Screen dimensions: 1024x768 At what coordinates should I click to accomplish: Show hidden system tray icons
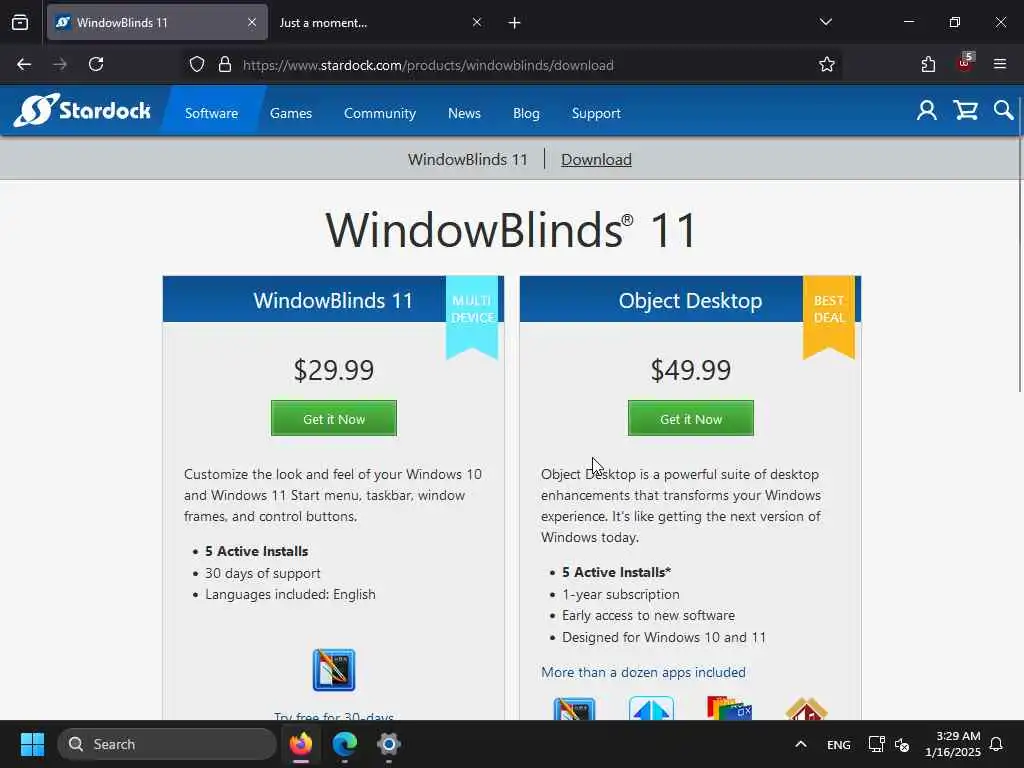pos(801,744)
